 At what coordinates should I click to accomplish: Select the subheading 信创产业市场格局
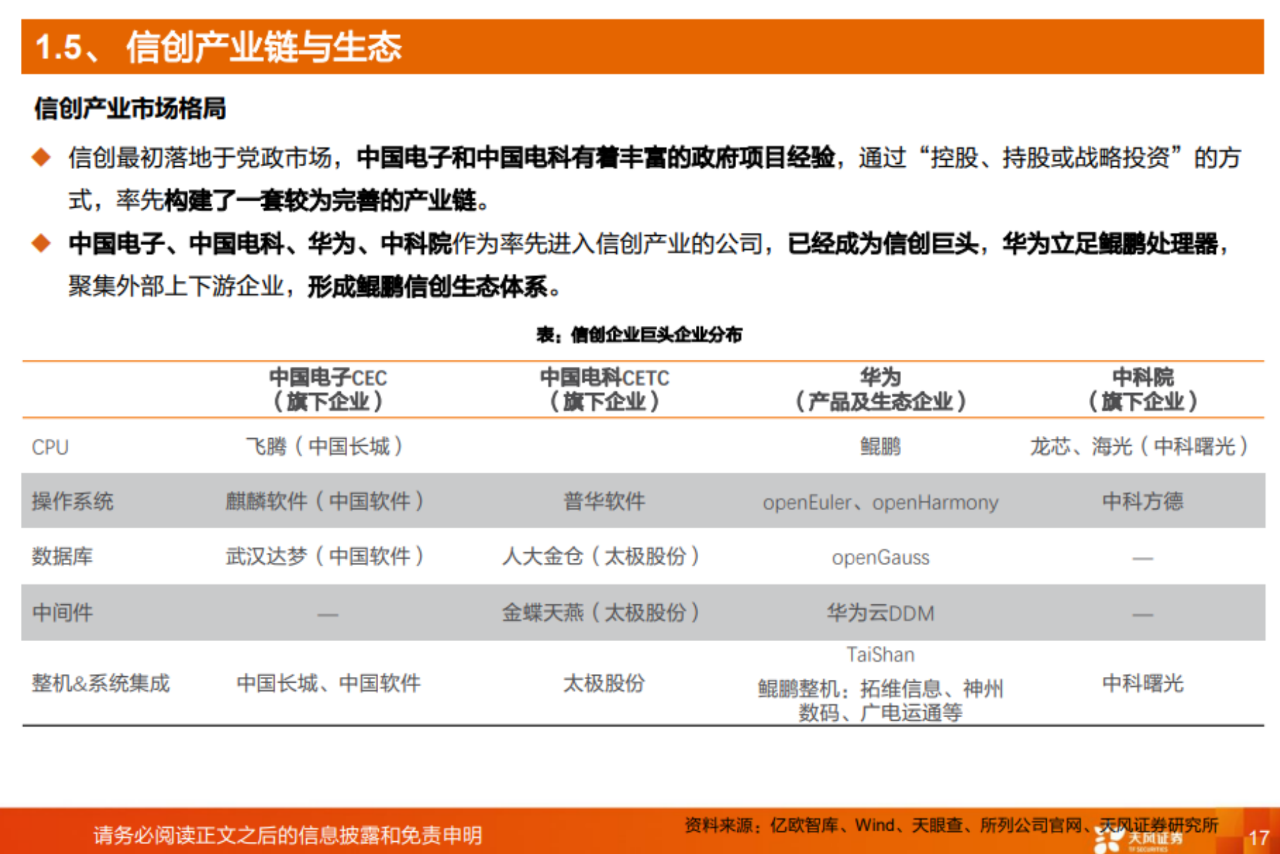click(x=130, y=108)
